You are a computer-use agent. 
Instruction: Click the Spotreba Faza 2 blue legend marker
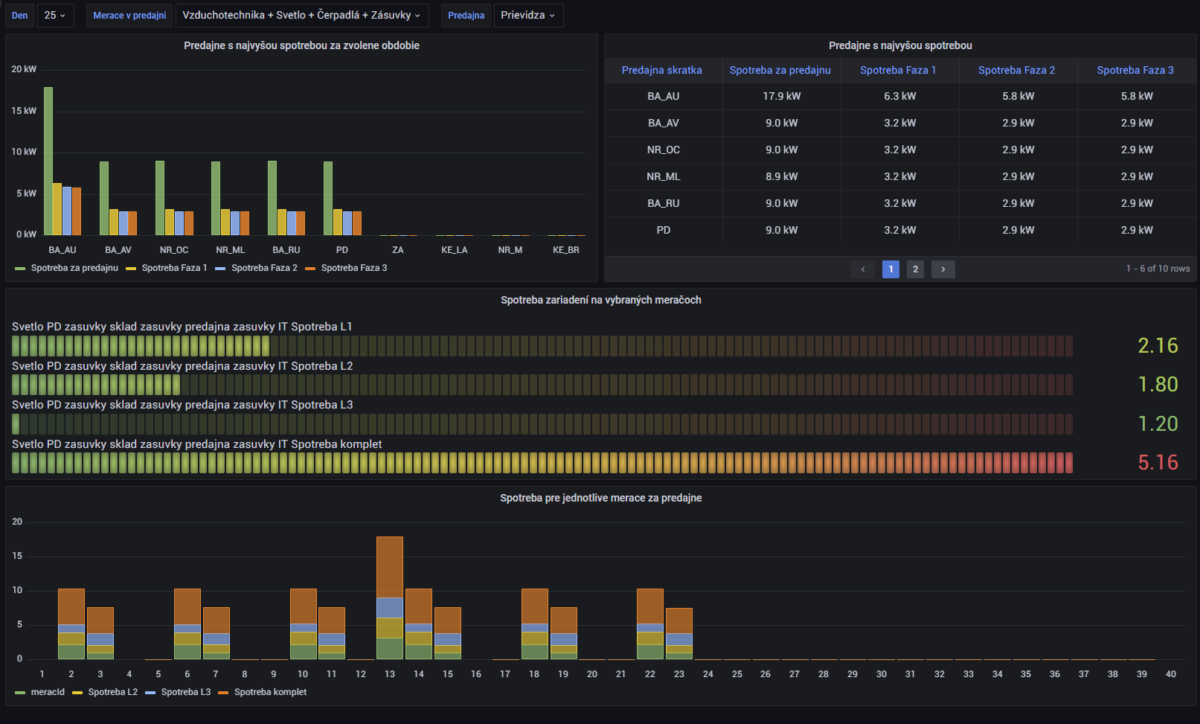221,268
